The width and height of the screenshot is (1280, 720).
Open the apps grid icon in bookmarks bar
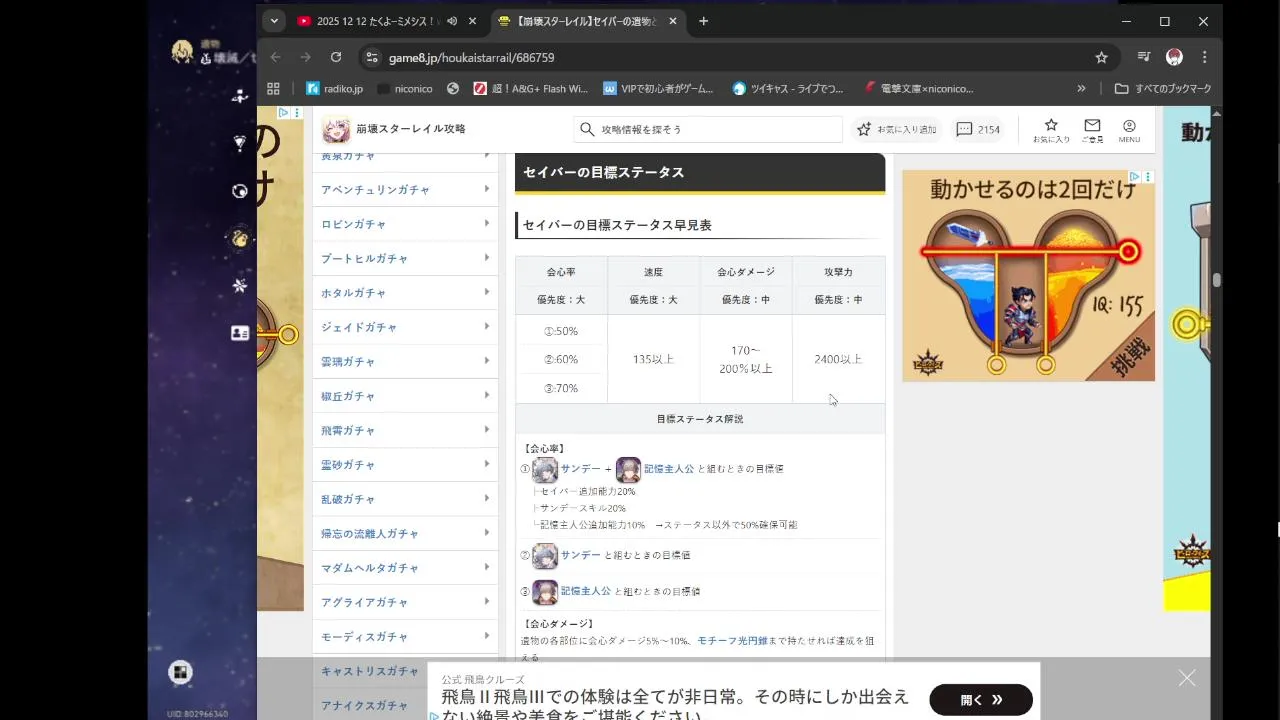point(273,88)
